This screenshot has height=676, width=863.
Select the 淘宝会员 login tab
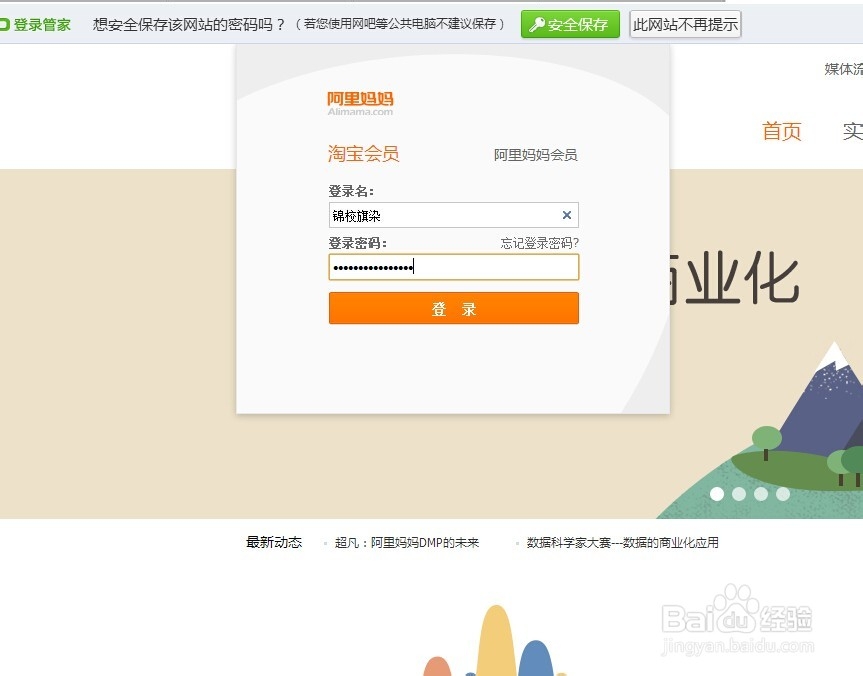(x=363, y=154)
